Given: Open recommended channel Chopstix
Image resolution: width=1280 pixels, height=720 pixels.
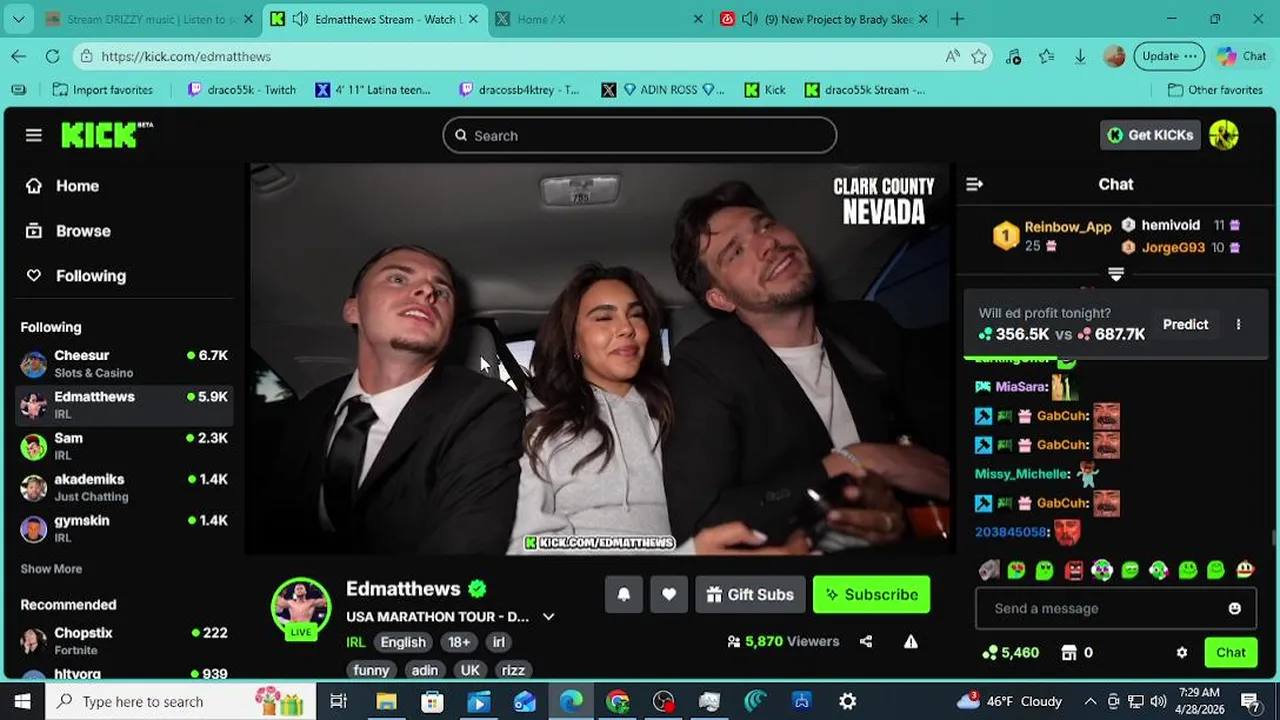Looking at the screenshot, I should (124, 641).
